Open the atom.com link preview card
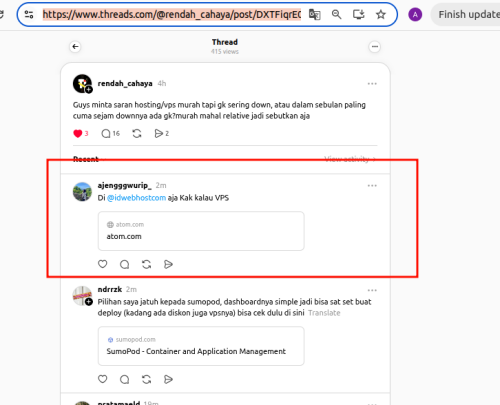 201,231
